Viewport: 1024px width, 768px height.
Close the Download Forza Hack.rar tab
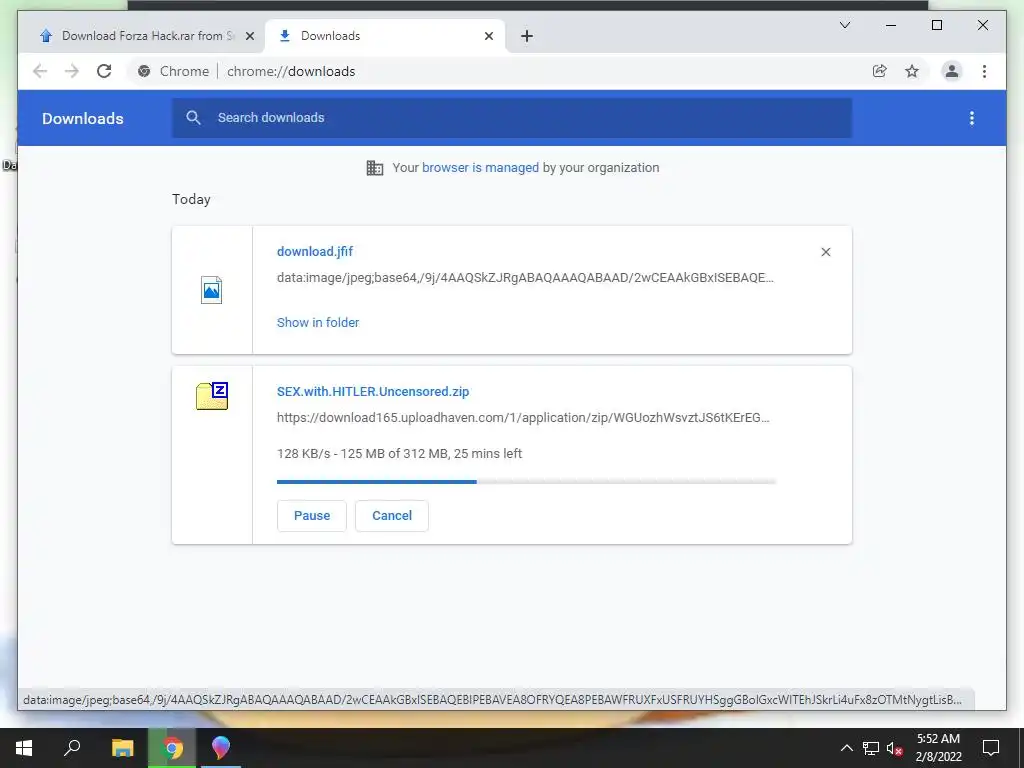click(x=249, y=37)
